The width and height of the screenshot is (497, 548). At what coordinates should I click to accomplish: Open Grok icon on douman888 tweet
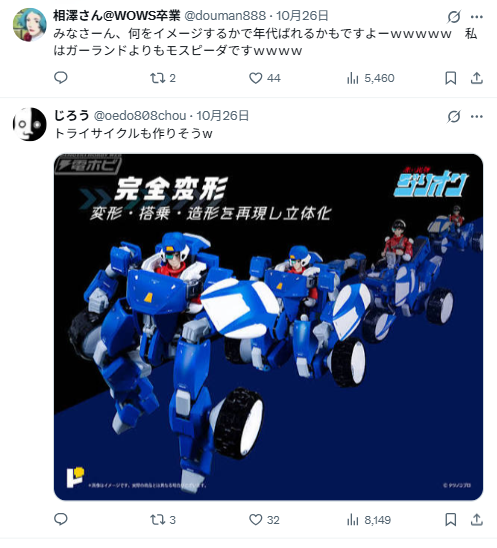pyautogui.click(x=454, y=16)
